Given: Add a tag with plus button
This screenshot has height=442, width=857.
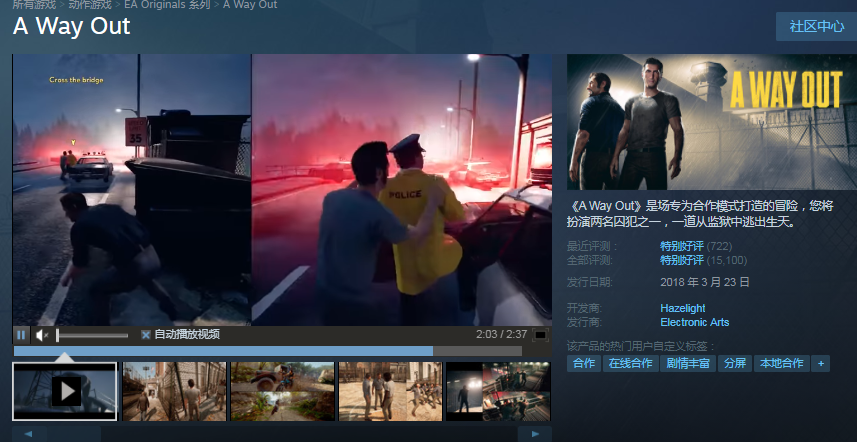Looking at the screenshot, I should (x=820, y=363).
